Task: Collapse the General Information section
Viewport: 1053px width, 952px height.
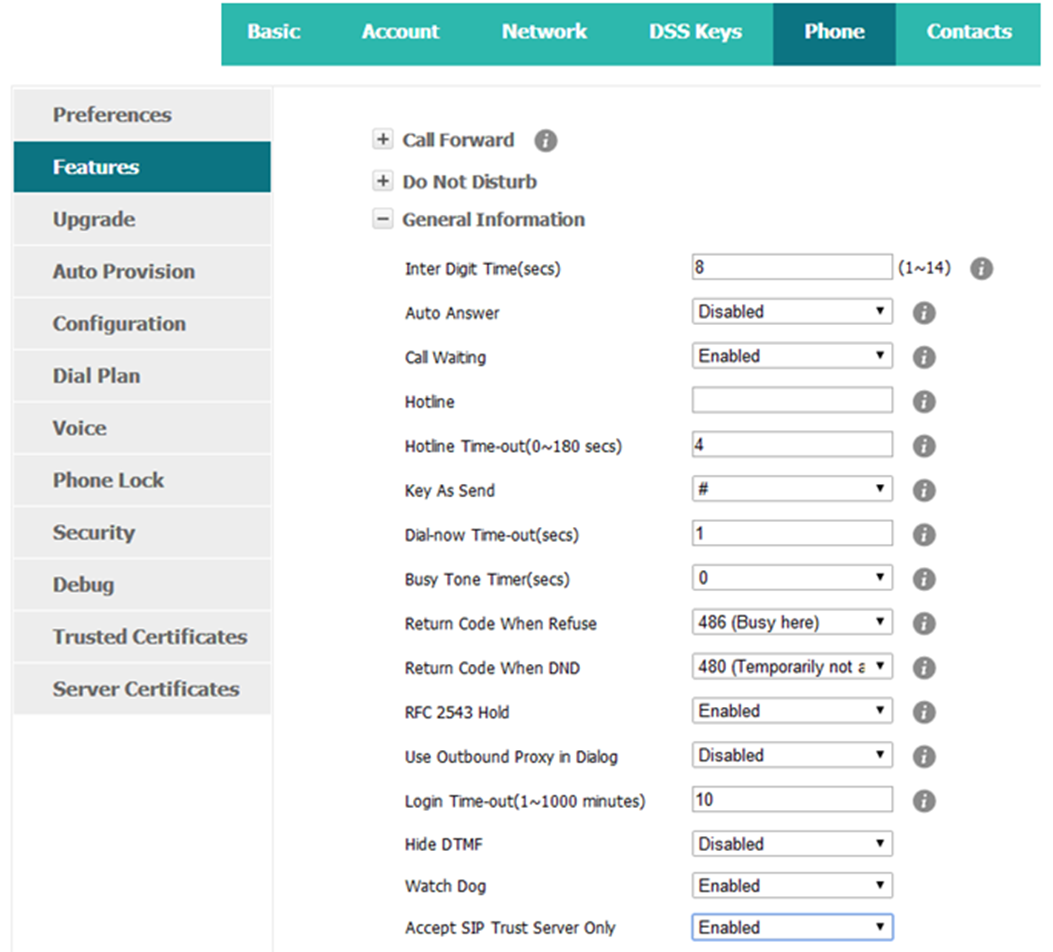Action: [383, 219]
